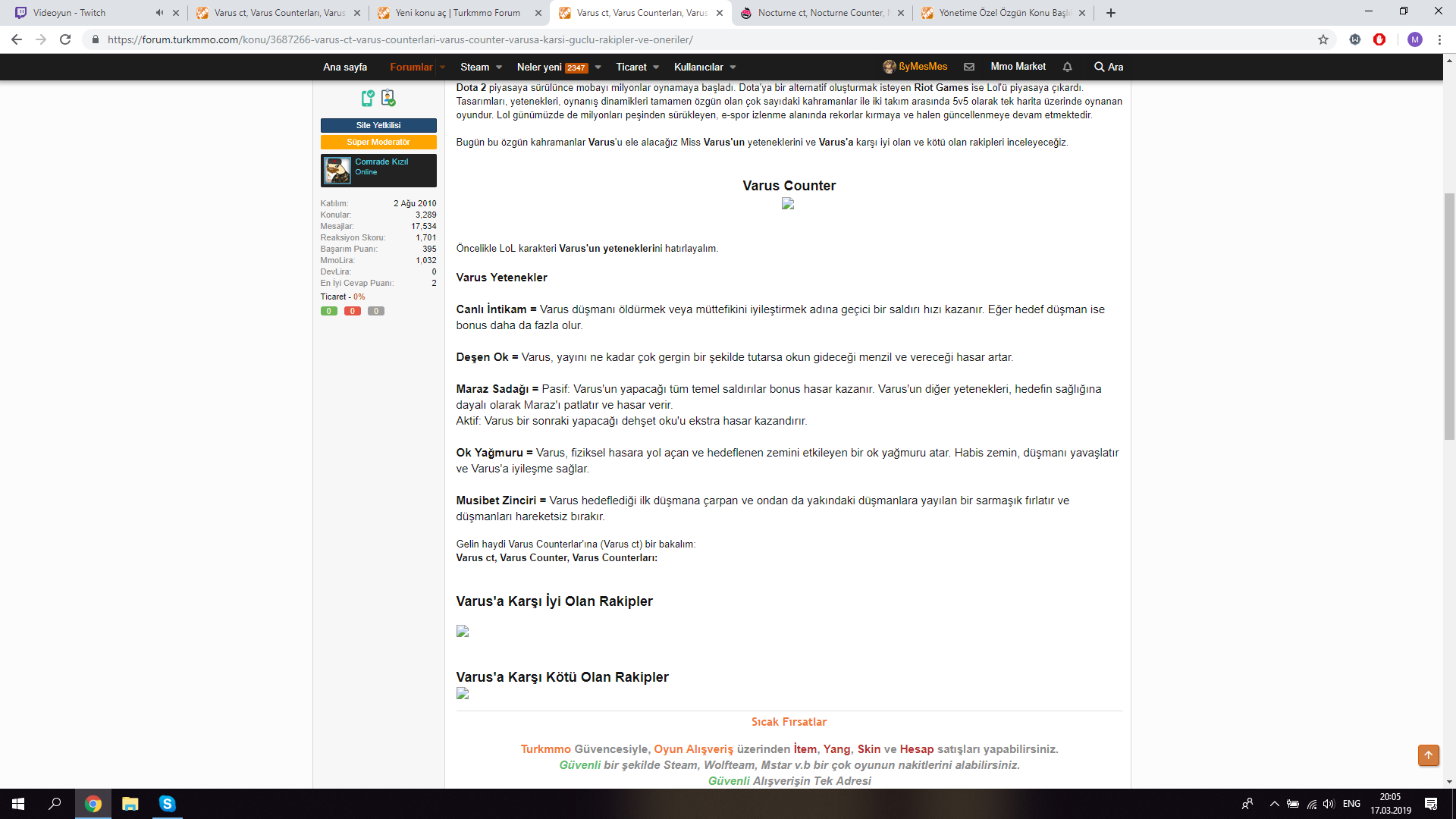Image resolution: width=1456 pixels, height=819 pixels.
Task: Reload the current Turkmmo page
Action: (65, 39)
